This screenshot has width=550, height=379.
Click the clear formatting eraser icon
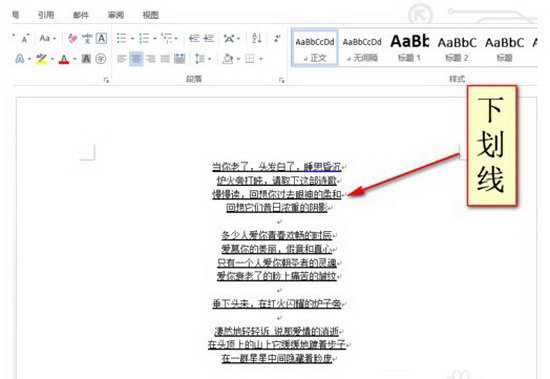point(73,38)
